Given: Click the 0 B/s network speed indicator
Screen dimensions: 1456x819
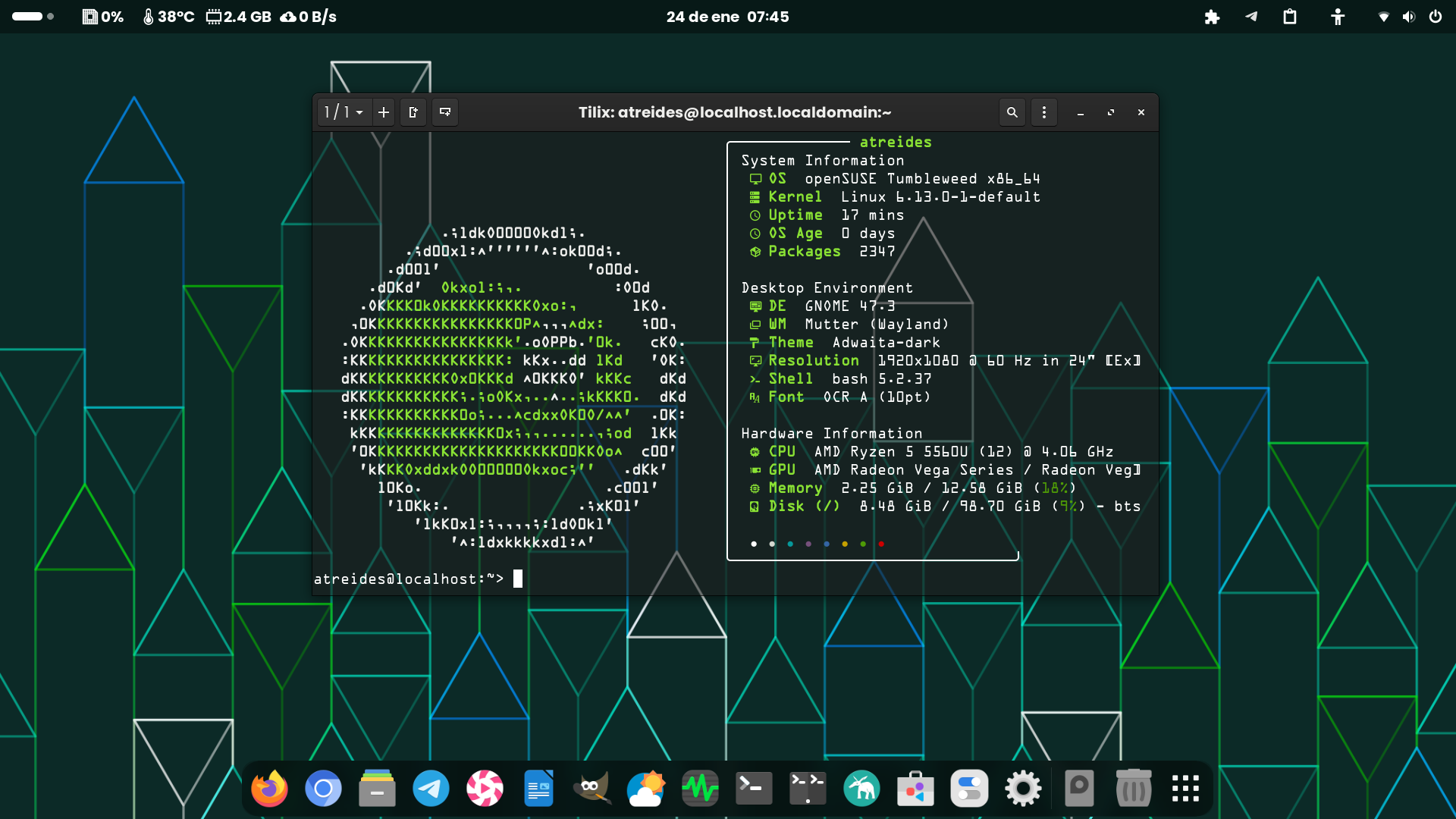Looking at the screenshot, I should [x=308, y=17].
